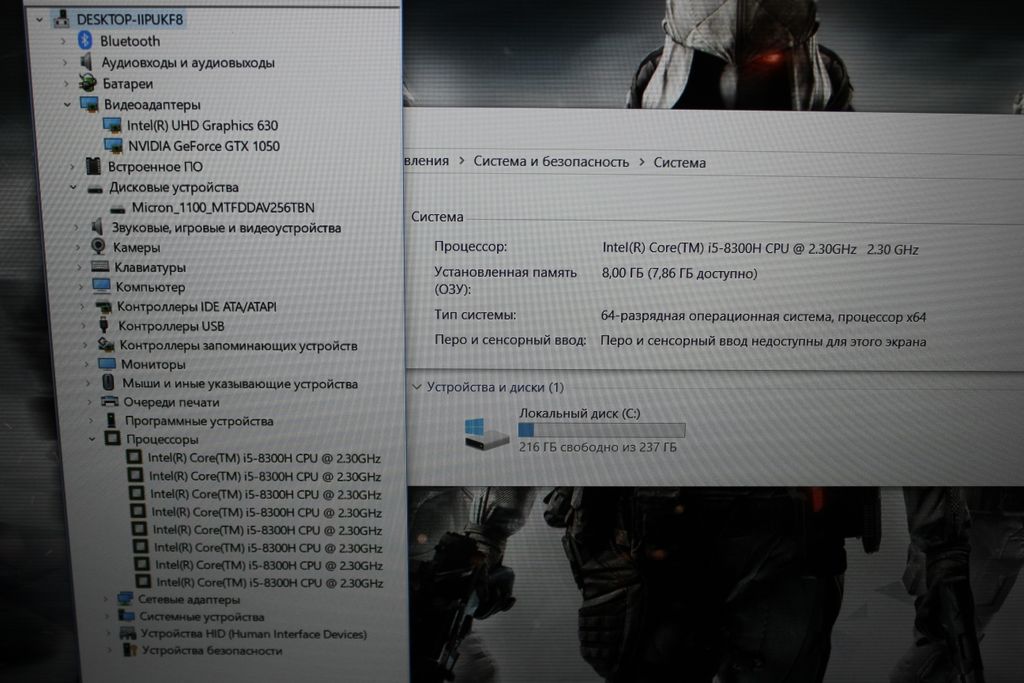Click the firmware icon beside Встроенное ПО
The image size is (1024, 683).
pos(93,166)
